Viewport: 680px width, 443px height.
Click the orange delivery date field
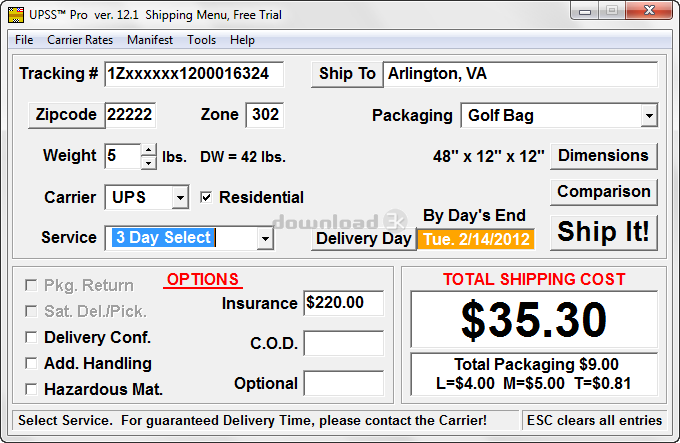tap(476, 239)
